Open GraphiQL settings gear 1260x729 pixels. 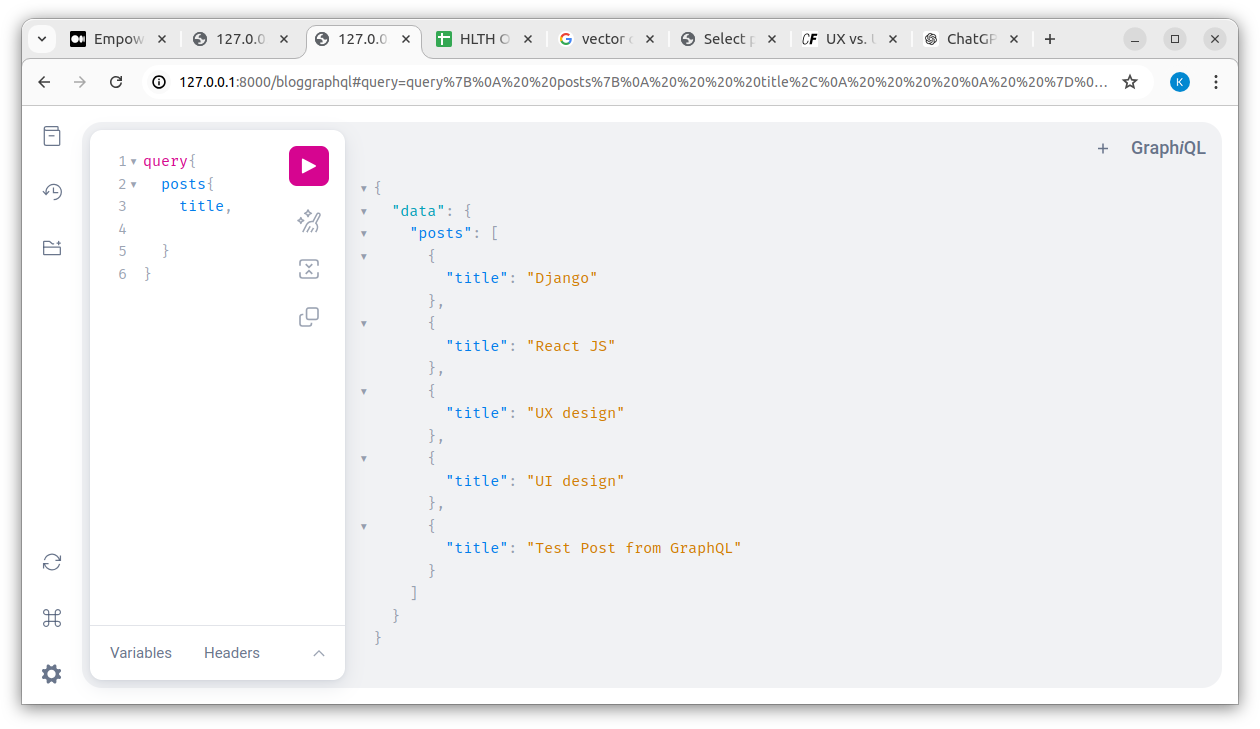52,674
